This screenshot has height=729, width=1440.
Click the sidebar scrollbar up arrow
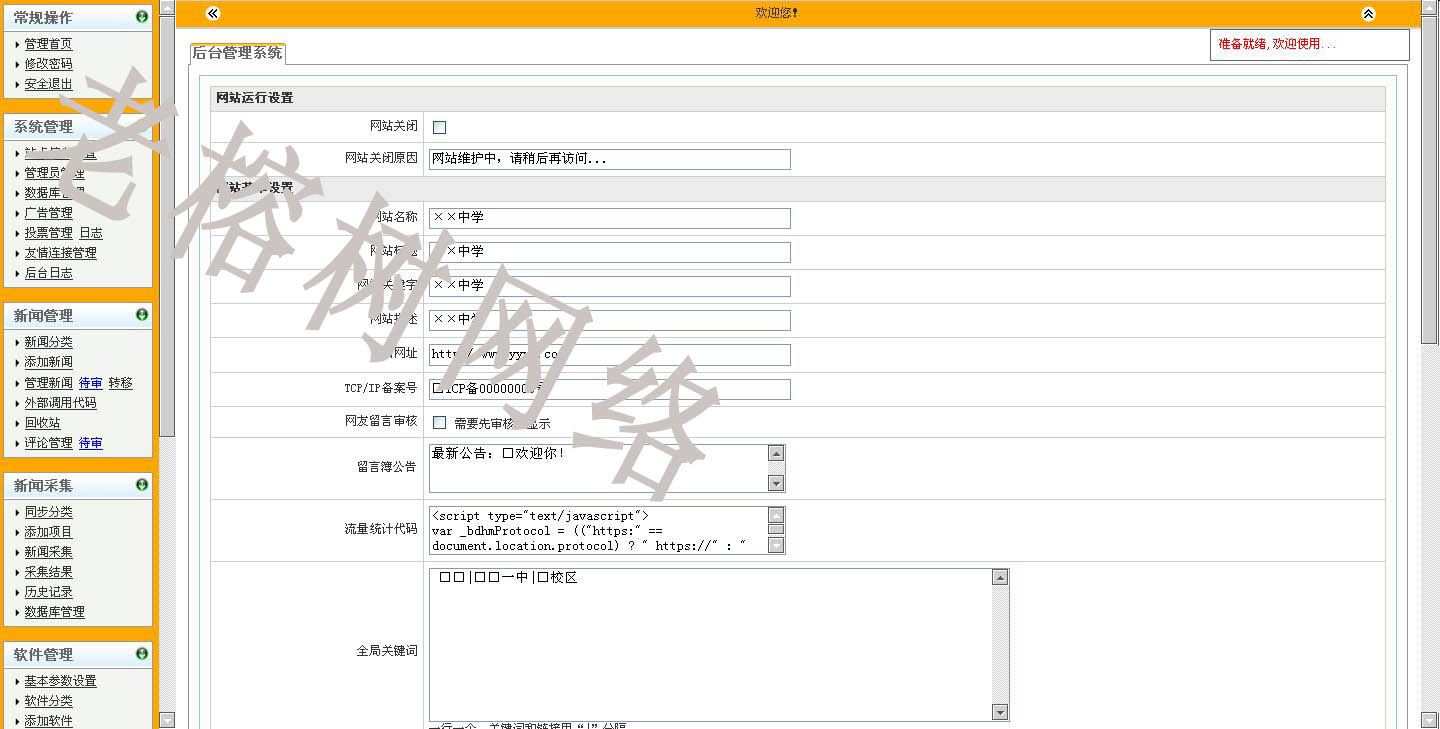pos(167,8)
